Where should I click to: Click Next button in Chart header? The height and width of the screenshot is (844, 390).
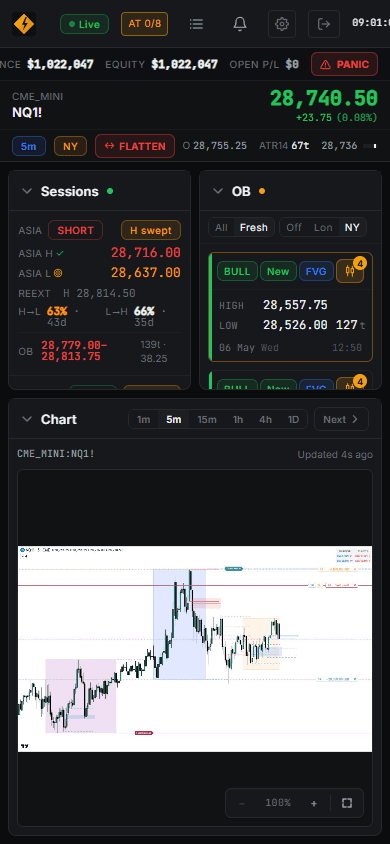(x=342, y=419)
